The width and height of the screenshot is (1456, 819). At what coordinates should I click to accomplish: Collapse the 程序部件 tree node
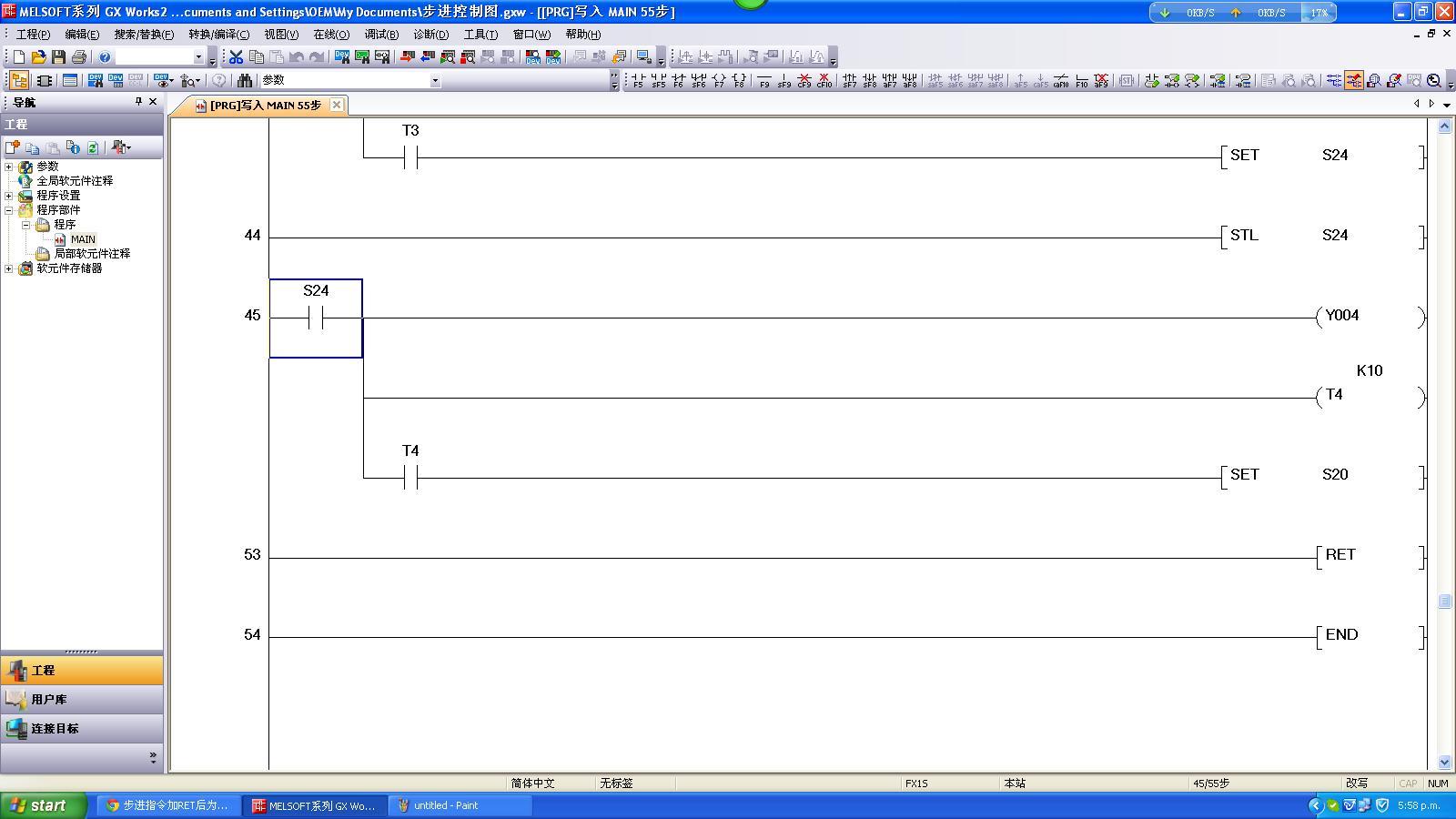tap(9, 210)
